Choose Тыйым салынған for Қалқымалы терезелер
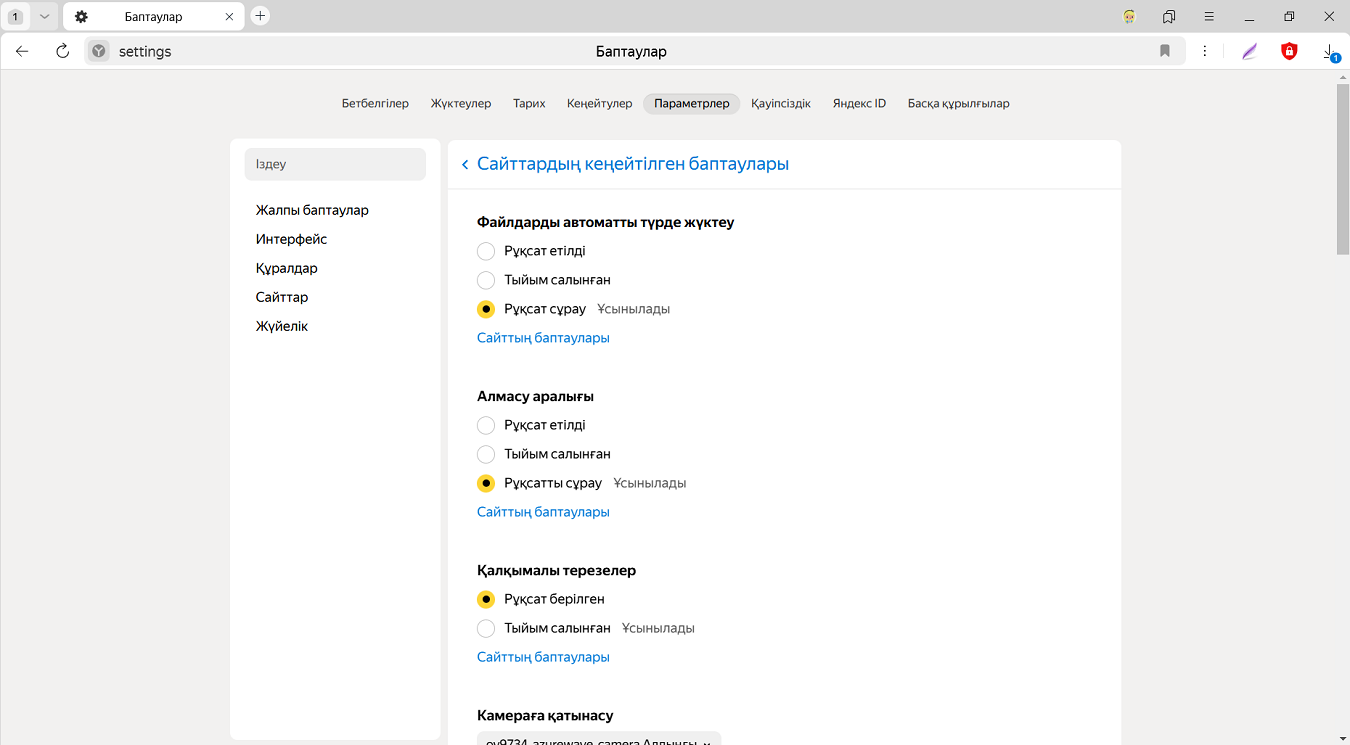 (486, 628)
